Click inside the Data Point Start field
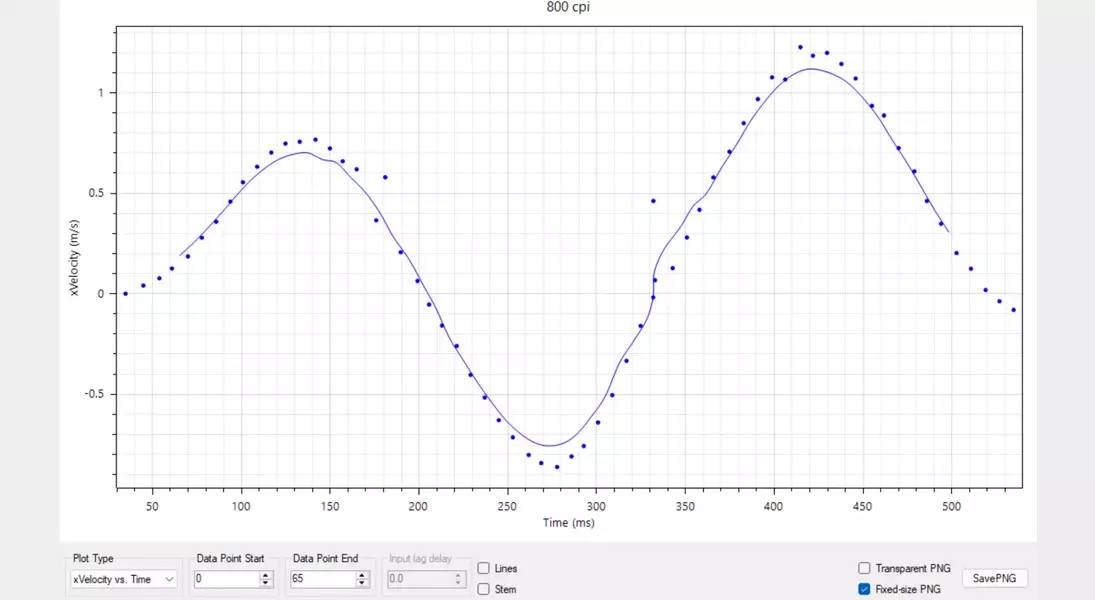This screenshot has width=1095, height=600. (x=226, y=579)
